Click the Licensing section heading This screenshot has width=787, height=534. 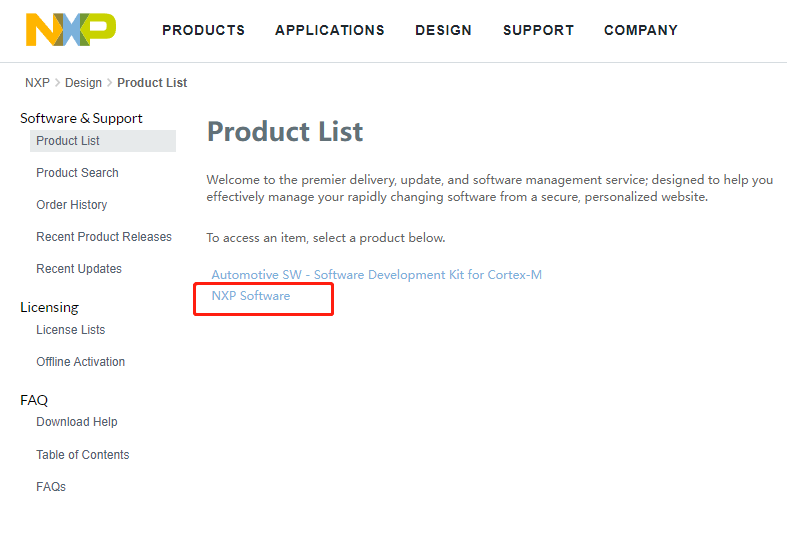pos(49,308)
